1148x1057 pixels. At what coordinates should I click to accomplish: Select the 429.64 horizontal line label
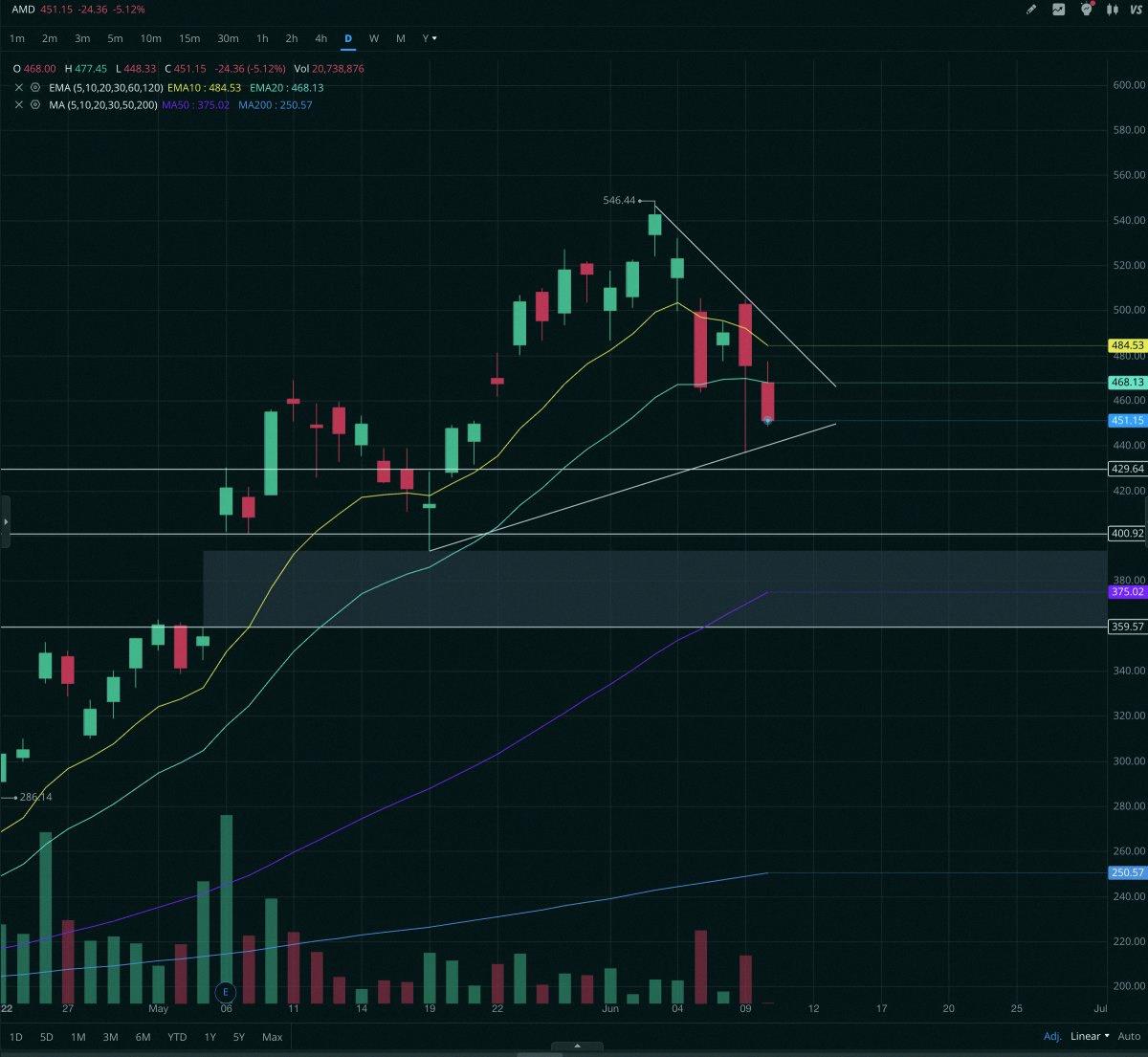pos(1127,469)
